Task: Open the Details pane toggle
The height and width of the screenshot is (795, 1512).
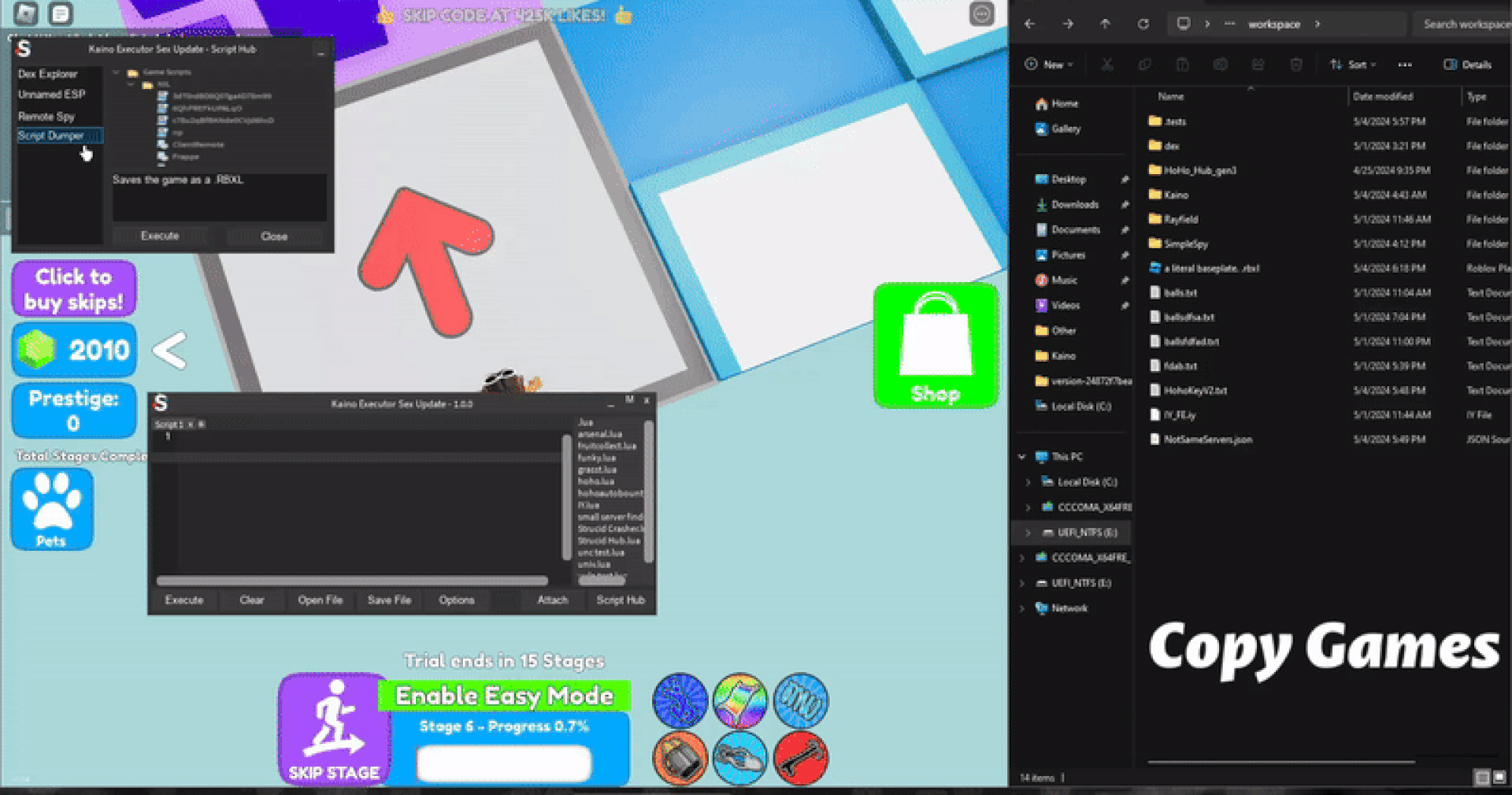Action: [1467, 65]
